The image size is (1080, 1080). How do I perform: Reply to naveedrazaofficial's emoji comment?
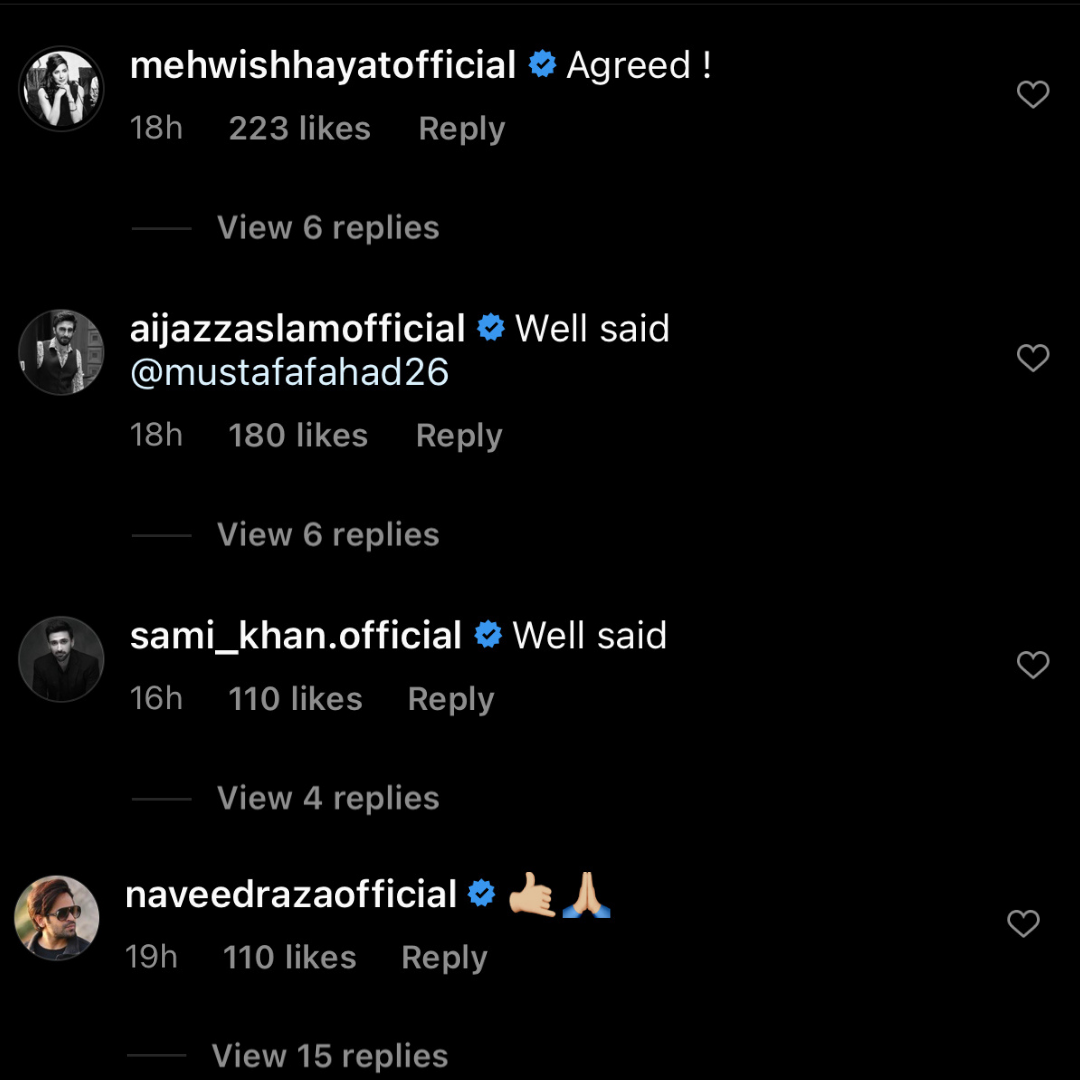pyautogui.click(x=444, y=958)
